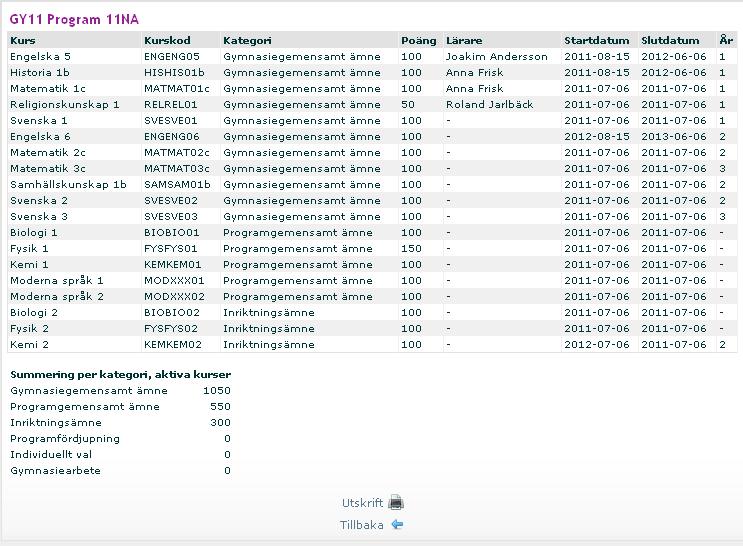Viewport: 743px width, 546px height.
Task: Click the printer icon beside Utskrift
Action: (396, 502)
